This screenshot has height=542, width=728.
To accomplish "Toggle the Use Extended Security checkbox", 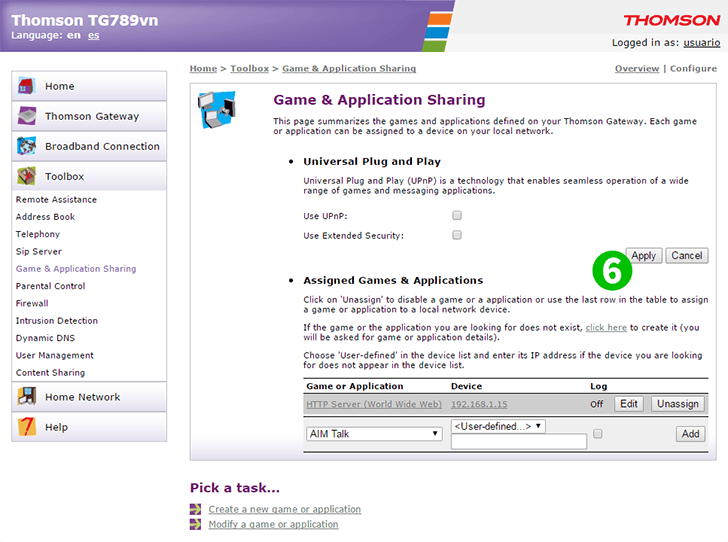I will click(457, 235).
